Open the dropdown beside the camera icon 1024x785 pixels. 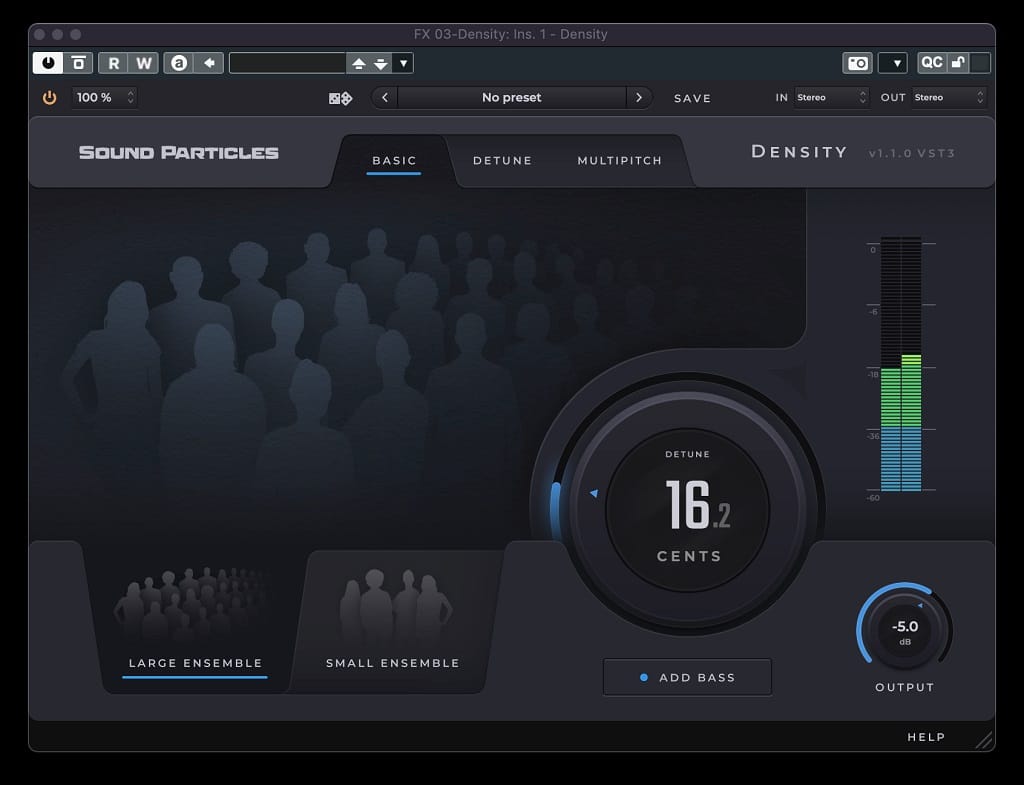tap(893, 63)
